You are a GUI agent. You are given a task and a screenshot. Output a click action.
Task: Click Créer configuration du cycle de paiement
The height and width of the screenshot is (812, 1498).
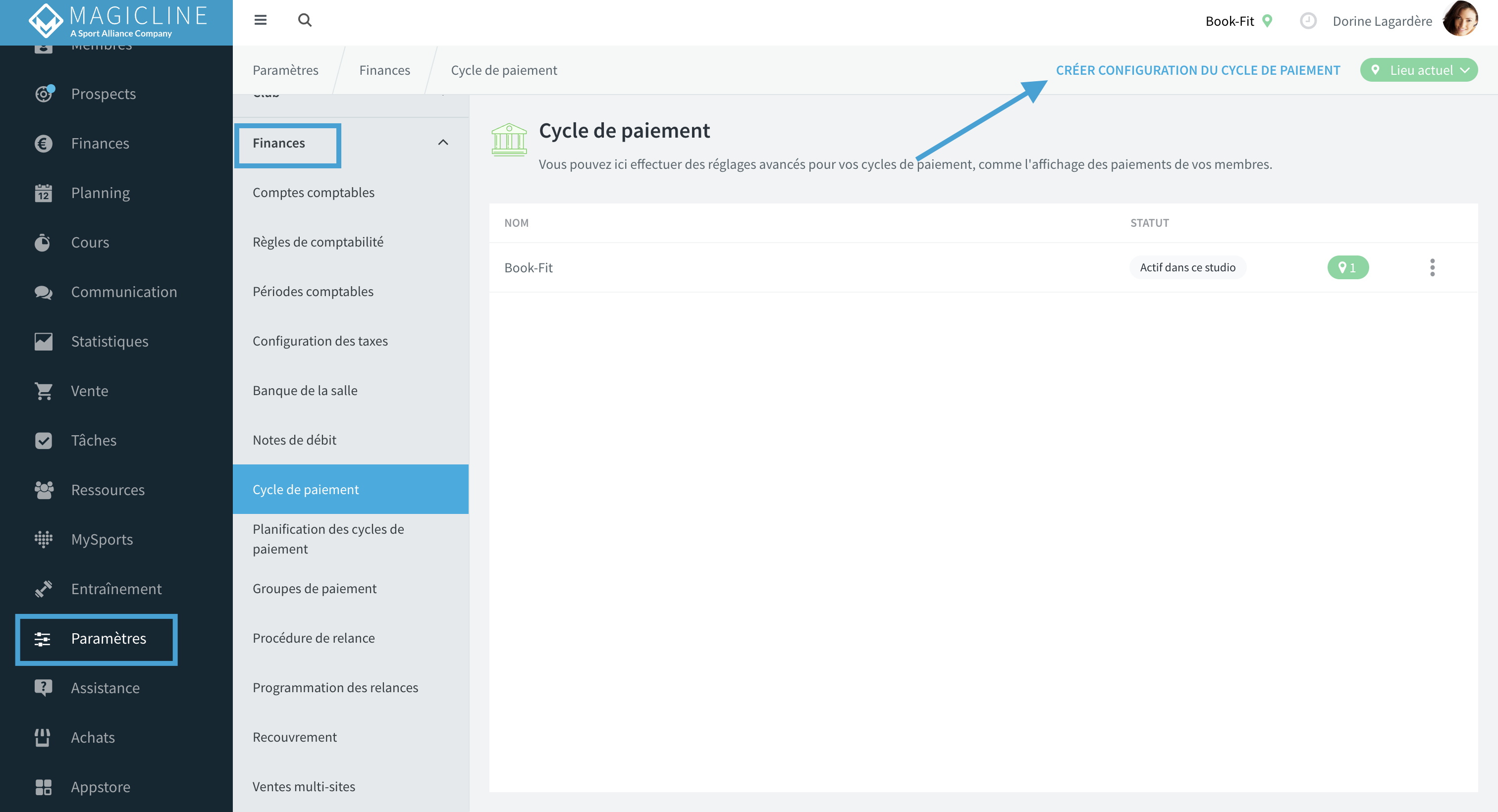coord(1198,70)
